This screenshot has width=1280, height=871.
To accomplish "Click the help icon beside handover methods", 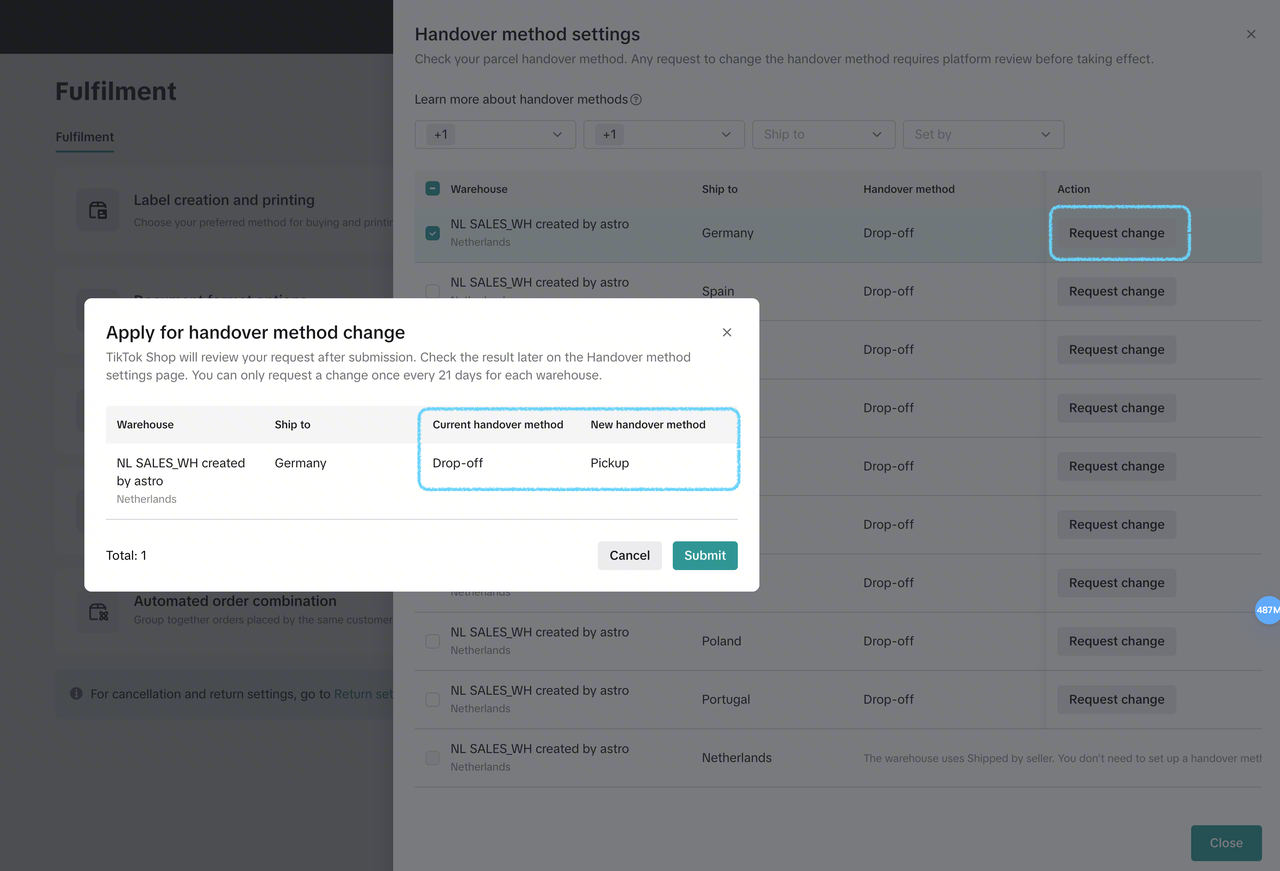I will click(636, 100).
